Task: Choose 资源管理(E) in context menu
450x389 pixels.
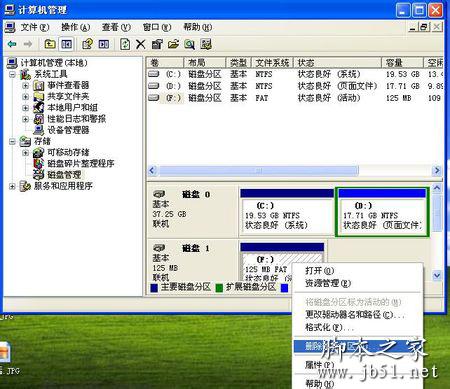Action: pos(357,283)
